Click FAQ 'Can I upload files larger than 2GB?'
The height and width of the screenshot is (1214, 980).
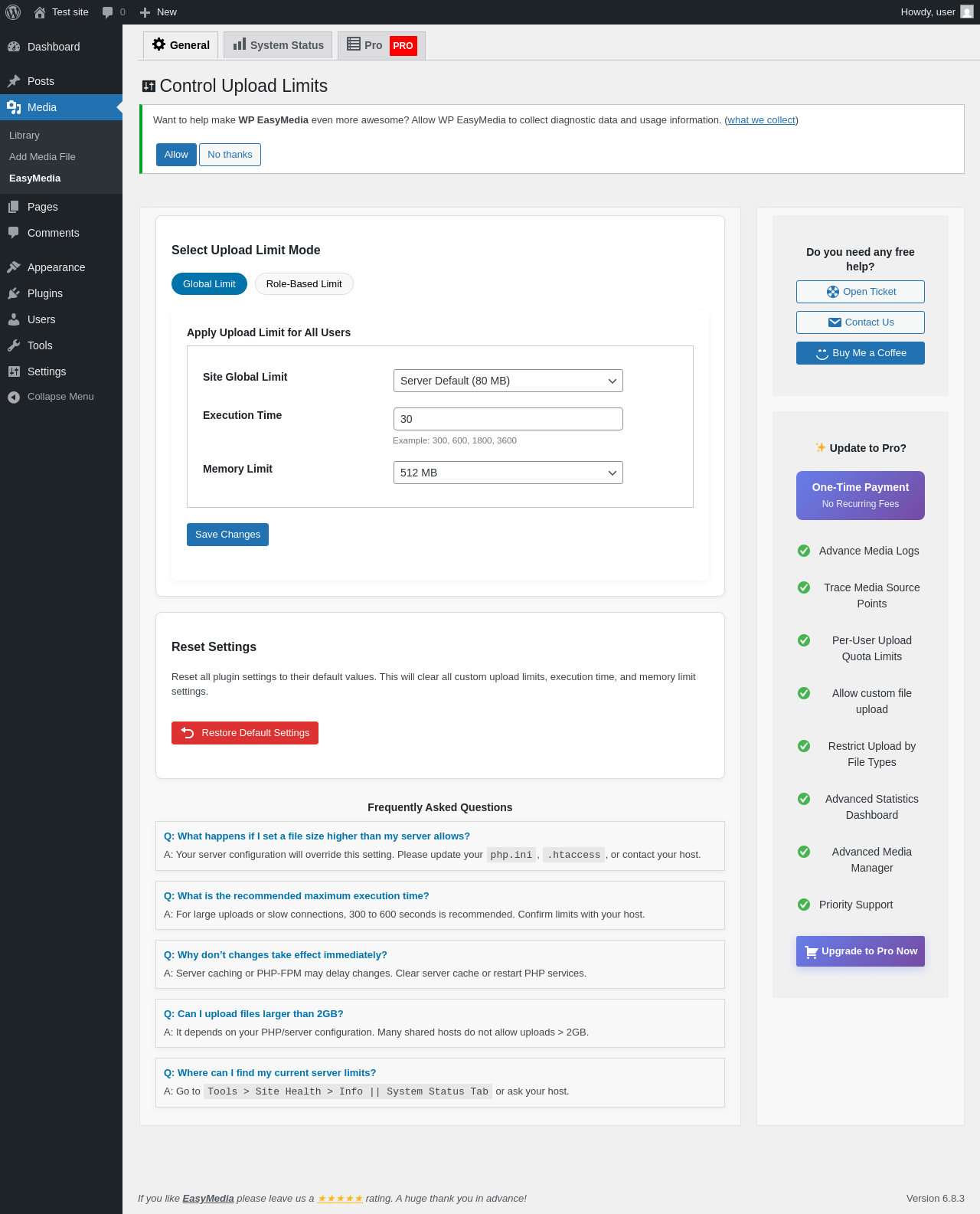coord(253,1014)
